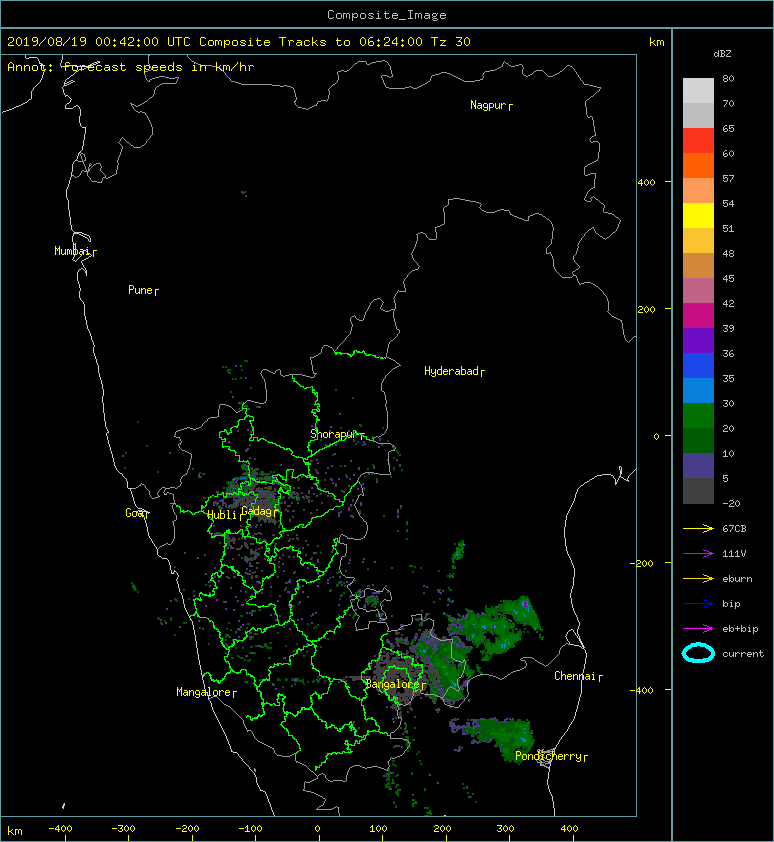This screenshot has height=842, width=774.
Task: Click the Gadag city label
Action: [257, 511]
